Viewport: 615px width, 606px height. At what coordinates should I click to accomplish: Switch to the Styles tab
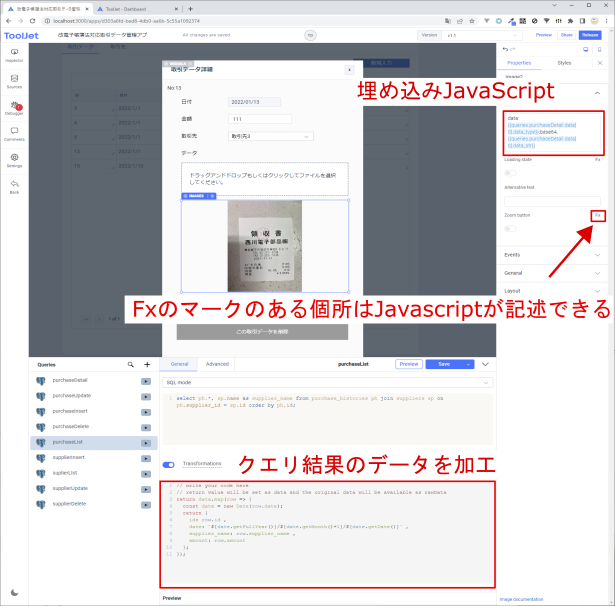click(x=564, y=63)
